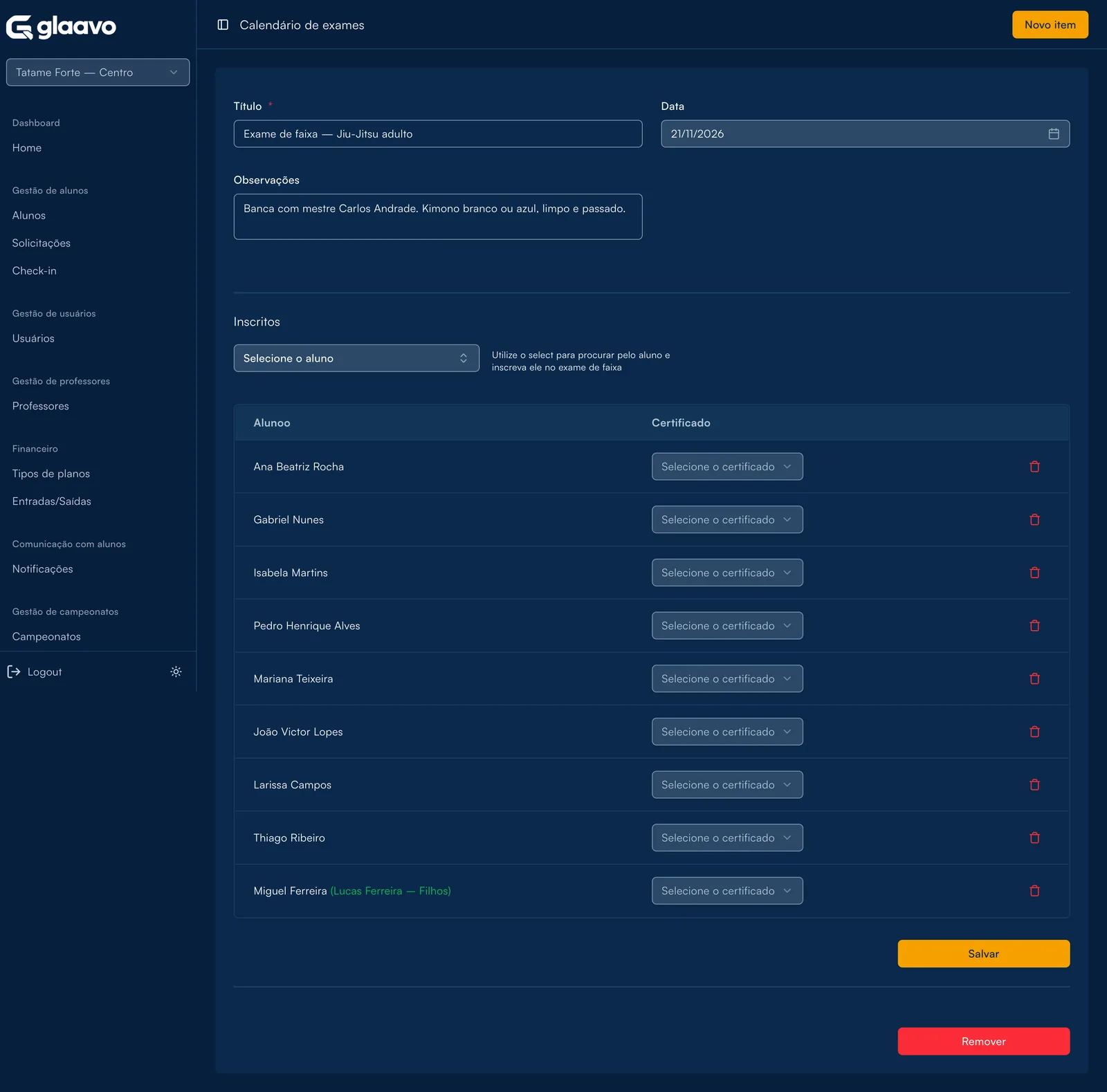The width and height of the screenshot is (1107, 1092).
Task: Click the red Remover button
Action: click(x=984, y=1042)
